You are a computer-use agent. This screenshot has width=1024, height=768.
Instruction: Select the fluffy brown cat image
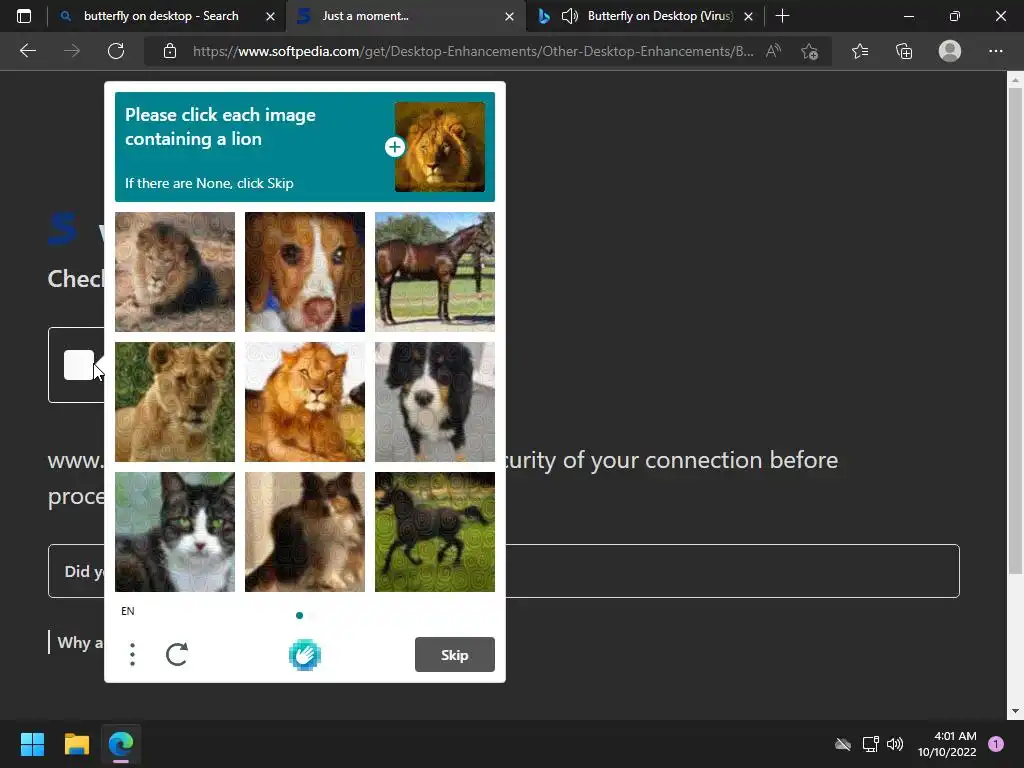(305, 532)
